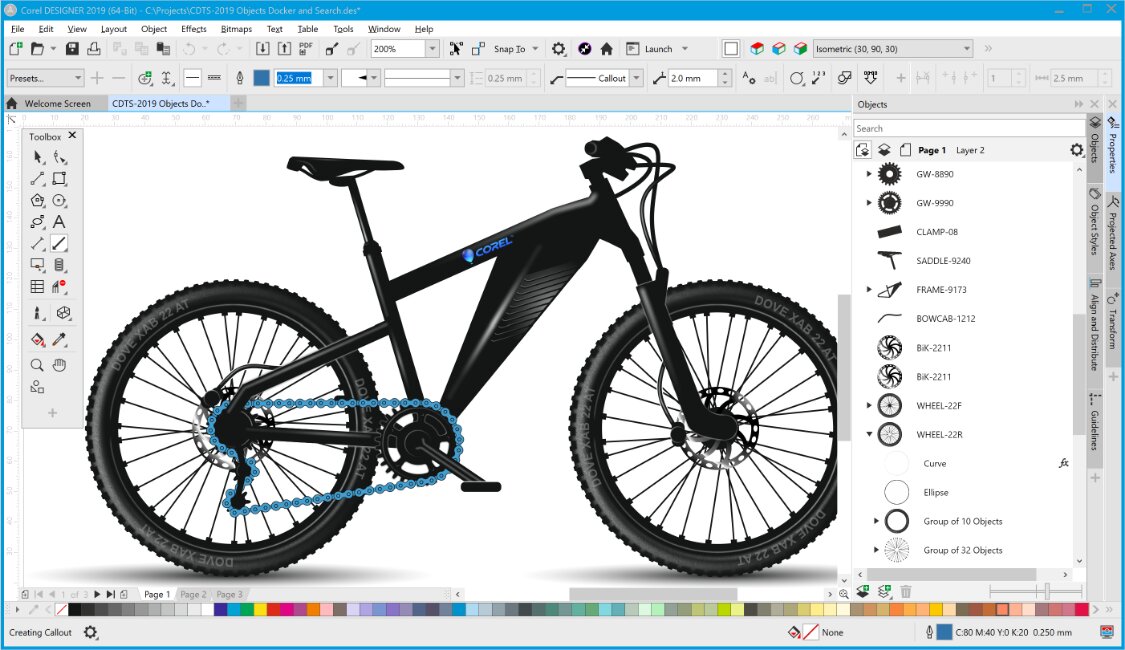Select the Pan hand tool
The image size is (1125, 650).
click(60, 365)
